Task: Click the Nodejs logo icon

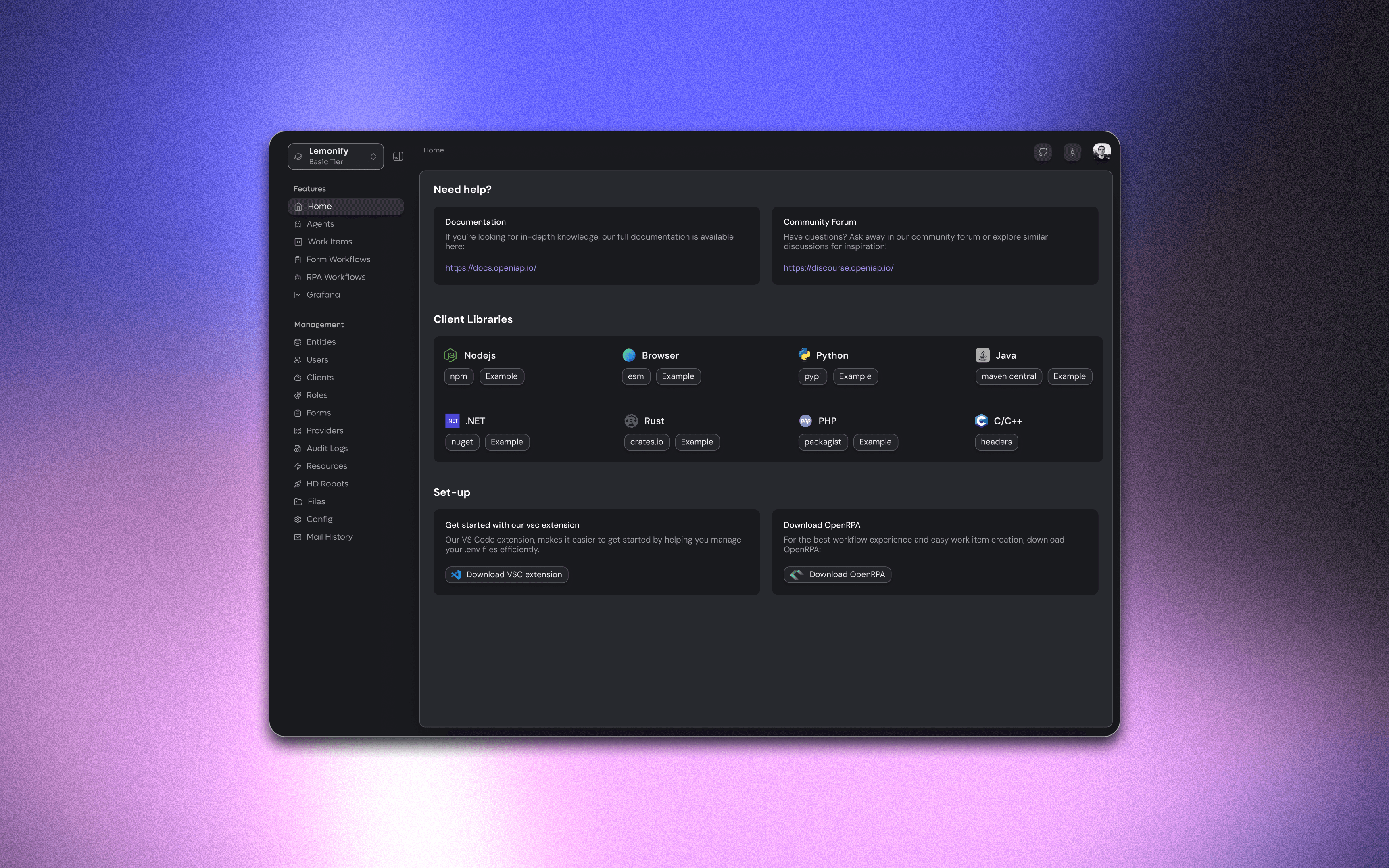Action: tap(450, 355)
